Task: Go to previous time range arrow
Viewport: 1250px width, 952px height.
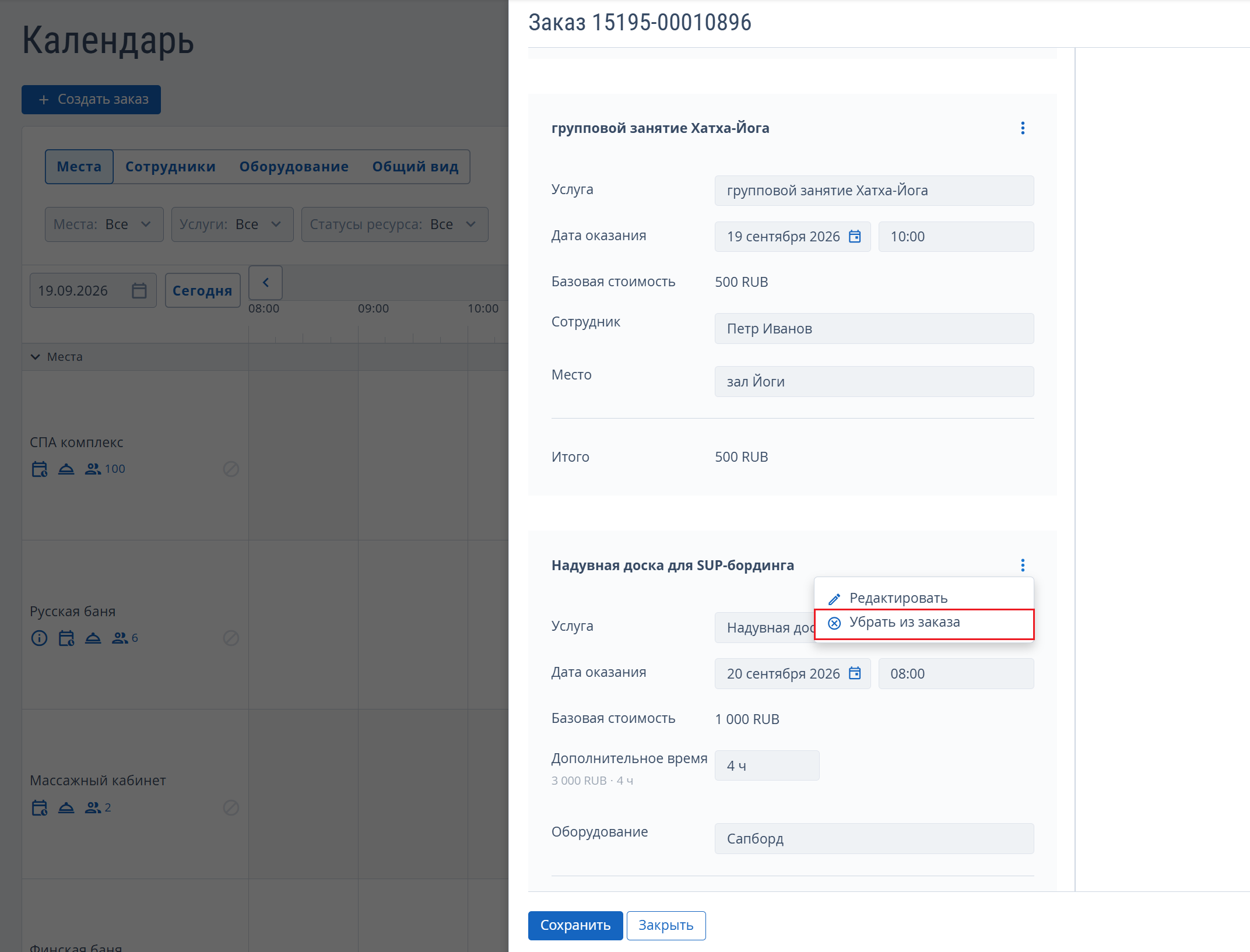Action: click(x=266, y=283)
